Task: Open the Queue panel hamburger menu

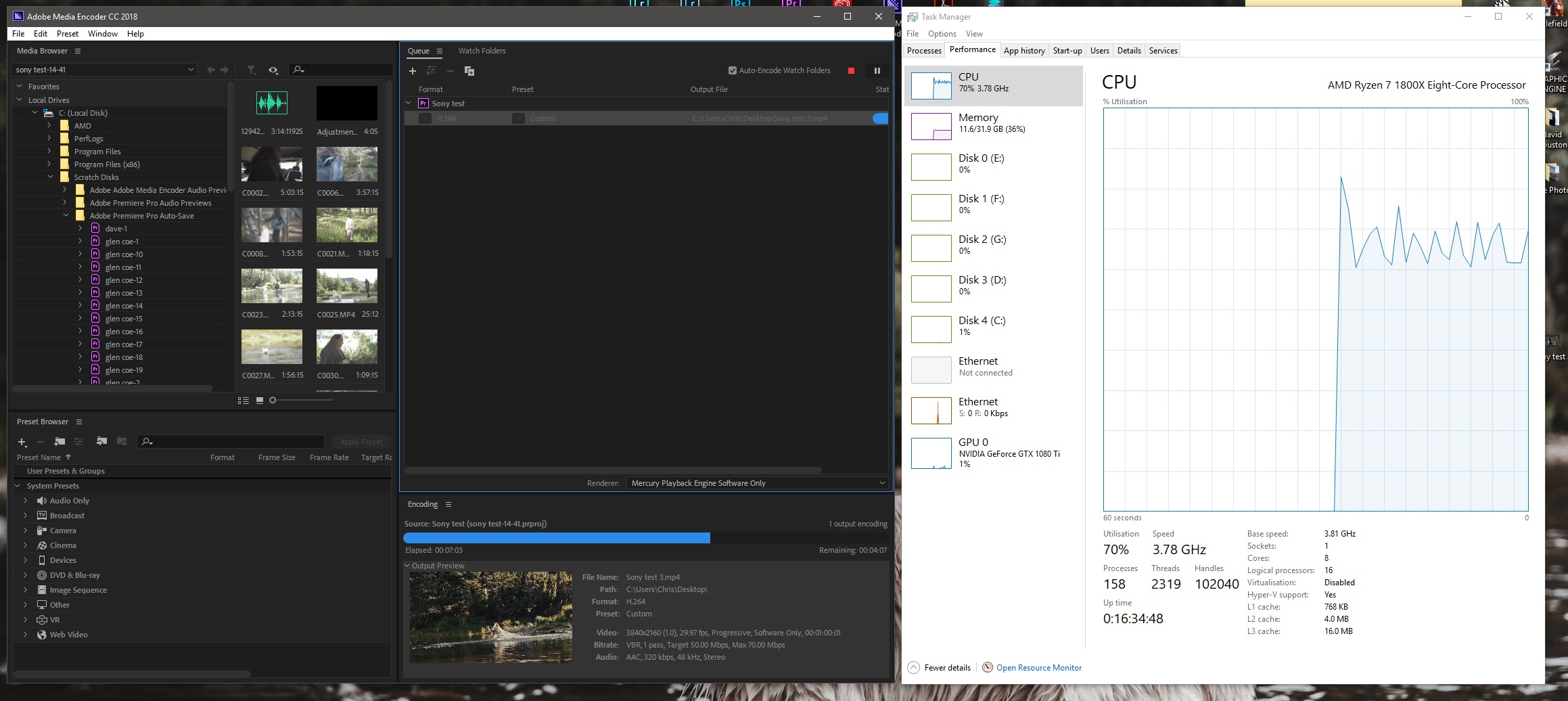Action: tap(439, 51)
